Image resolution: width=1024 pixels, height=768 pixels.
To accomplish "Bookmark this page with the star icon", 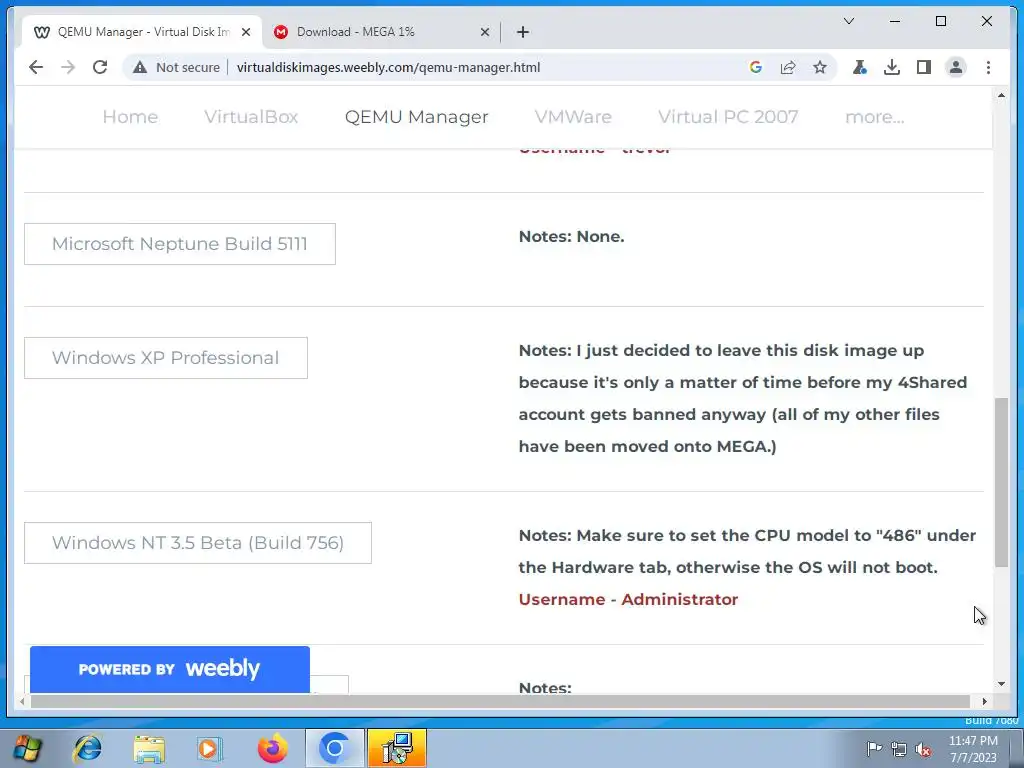I will 820,67.
